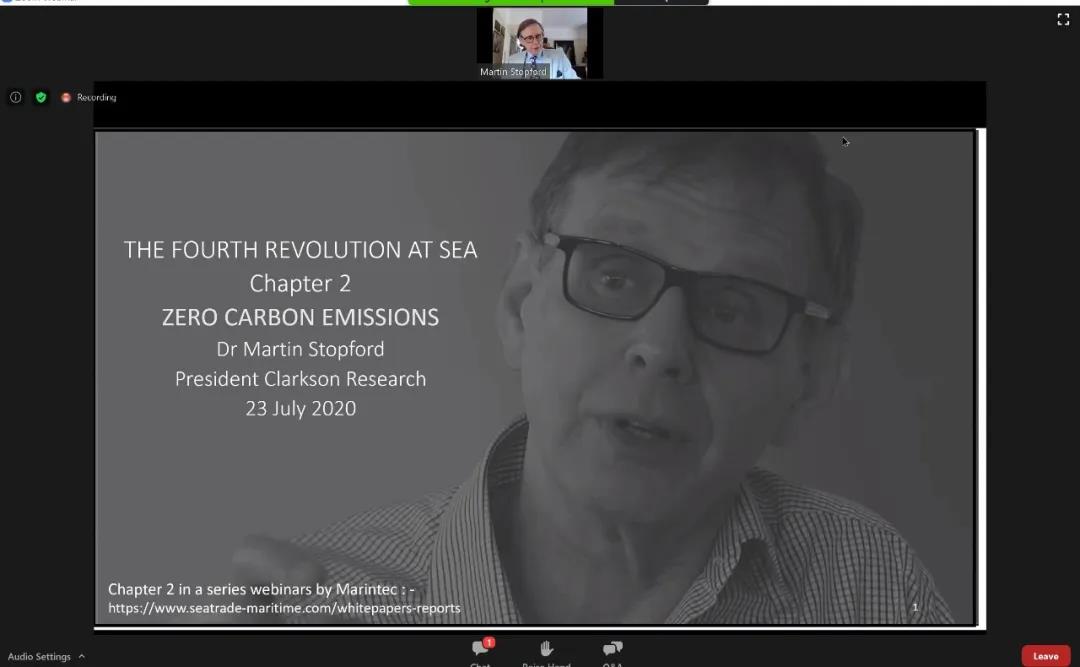The image size is (1080, 667).
Task: Click the slide number '1'
Action: [x=915, y=607]
